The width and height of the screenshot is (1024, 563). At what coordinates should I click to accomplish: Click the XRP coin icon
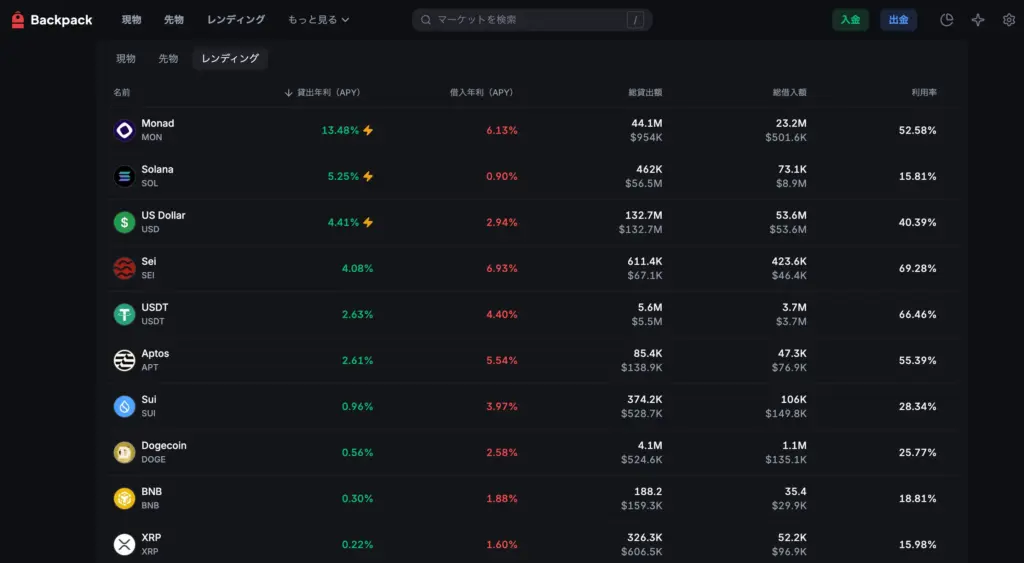coord(124,544)
